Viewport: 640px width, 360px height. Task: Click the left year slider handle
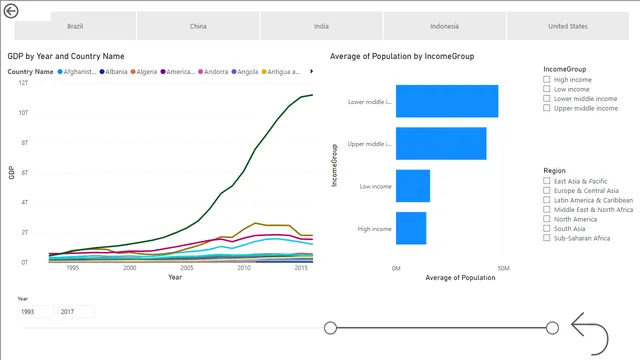coord(331,328)
